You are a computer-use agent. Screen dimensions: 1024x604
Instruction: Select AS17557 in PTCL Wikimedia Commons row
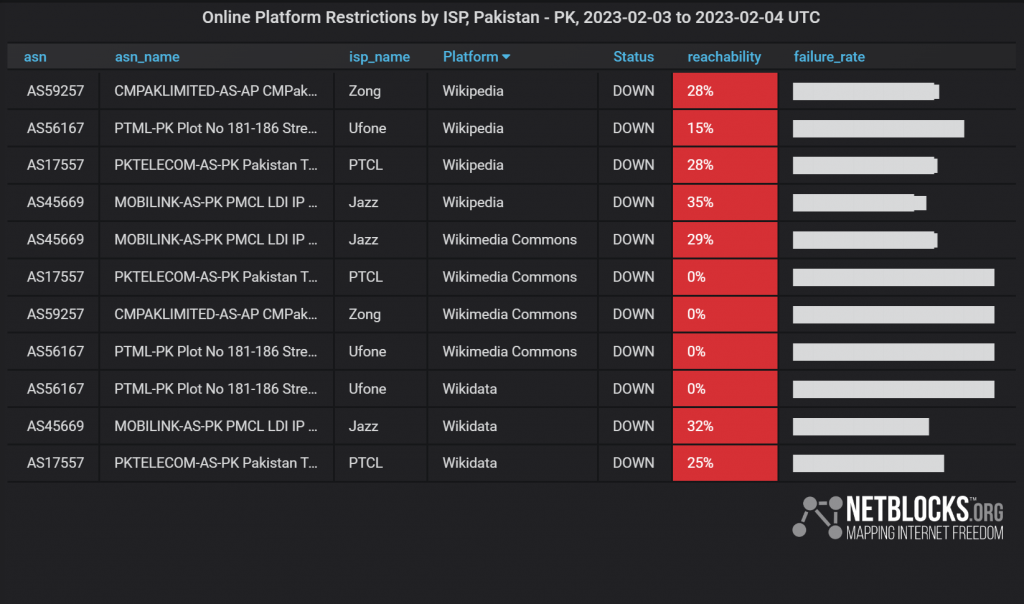(56, 277)
